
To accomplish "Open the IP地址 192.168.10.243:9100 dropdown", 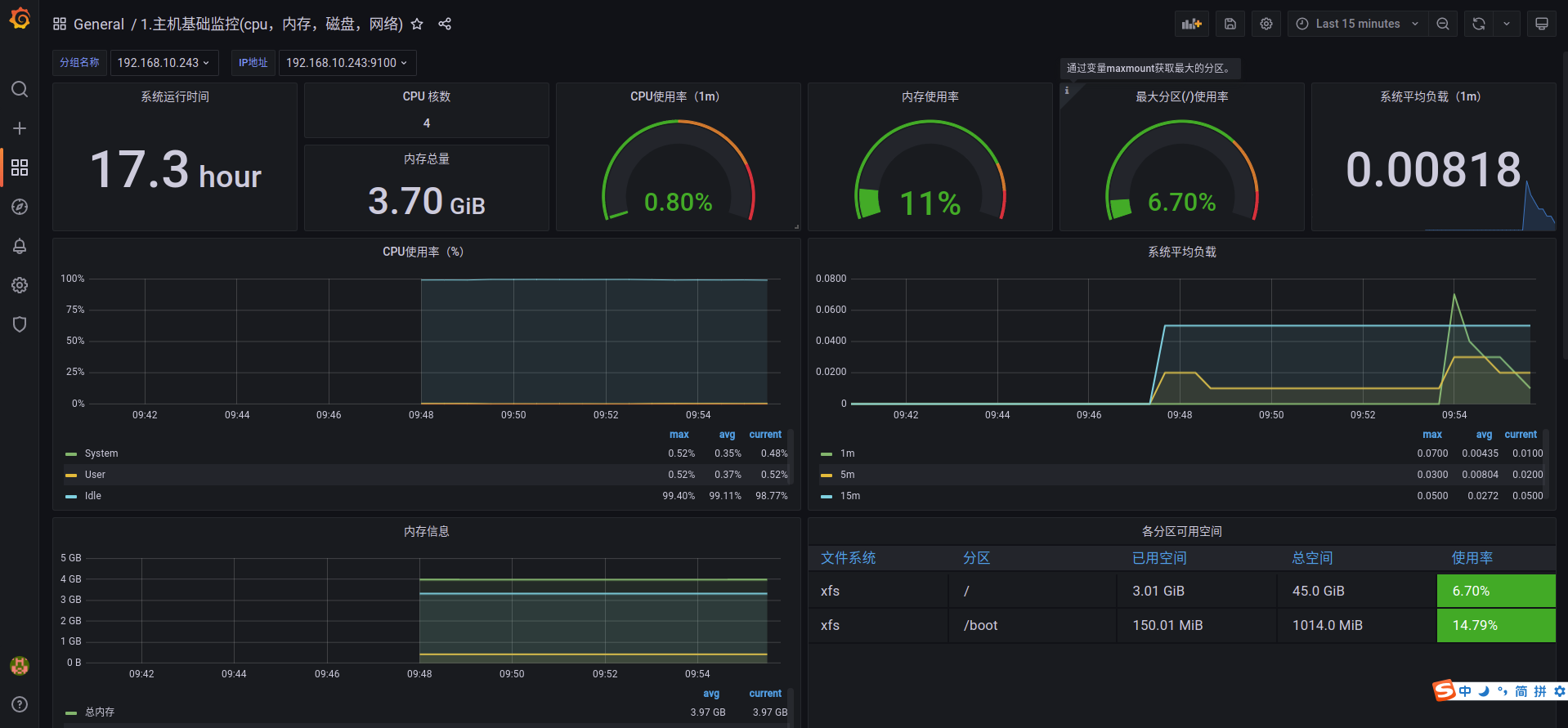I will click(347, 63).
